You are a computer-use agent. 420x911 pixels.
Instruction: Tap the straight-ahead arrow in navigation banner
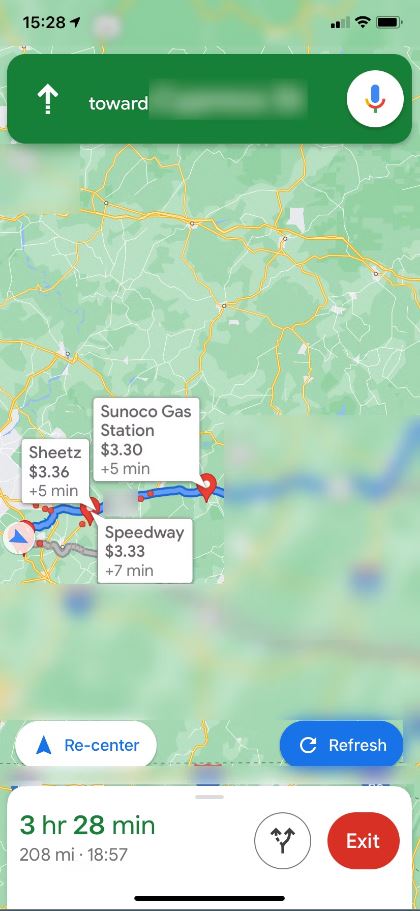click(x=48, y=101)
